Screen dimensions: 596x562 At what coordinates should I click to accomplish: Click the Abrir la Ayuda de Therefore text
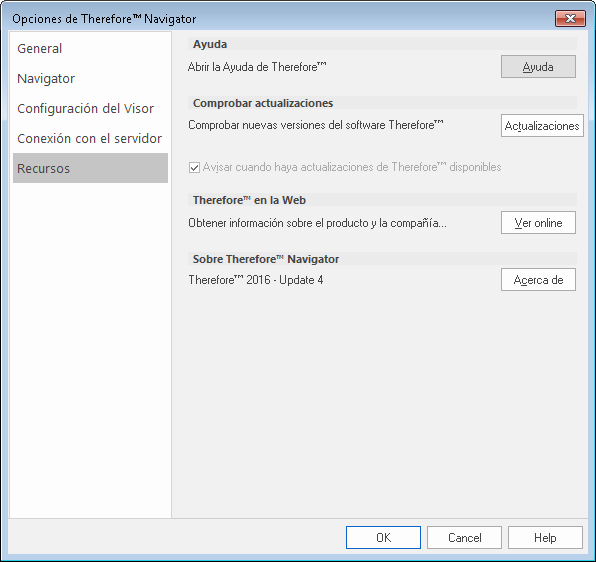point(257,67)
